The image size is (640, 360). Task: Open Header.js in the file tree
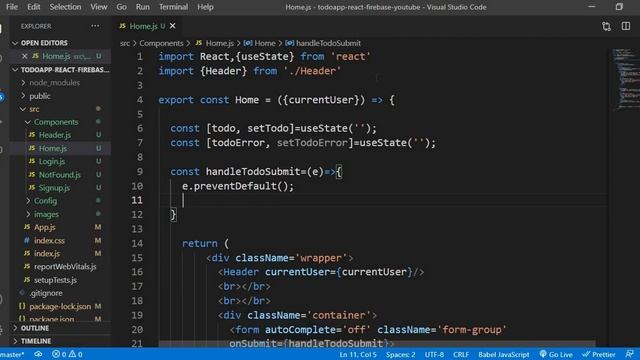coord(55,135)
